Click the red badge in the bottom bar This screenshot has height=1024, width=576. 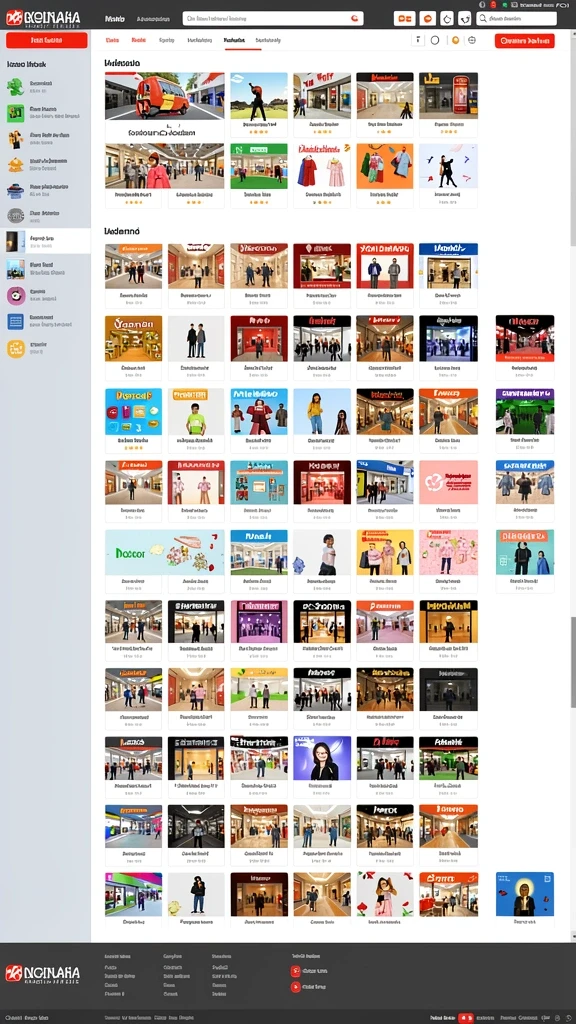coord(466,1018)
